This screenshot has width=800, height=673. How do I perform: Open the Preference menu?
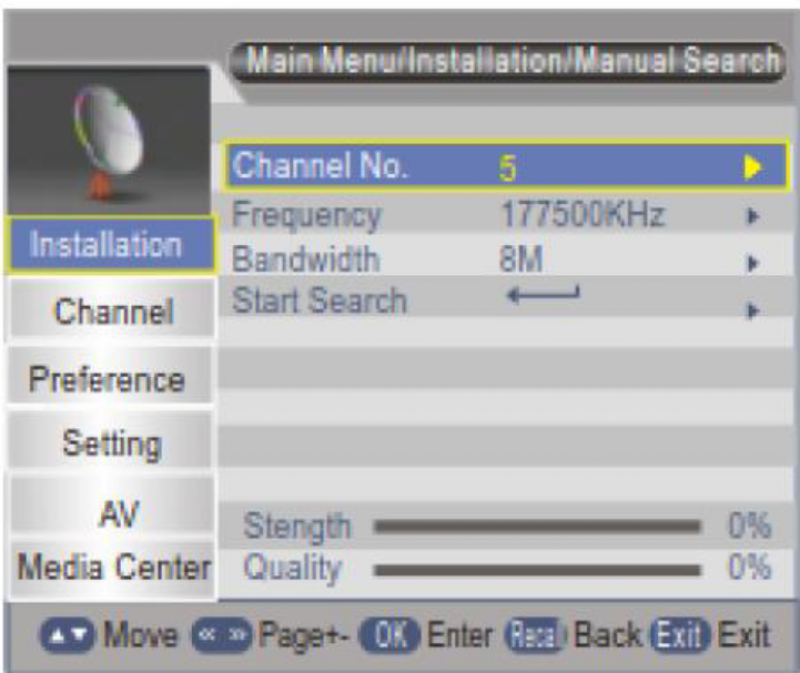tap(107, 379)
